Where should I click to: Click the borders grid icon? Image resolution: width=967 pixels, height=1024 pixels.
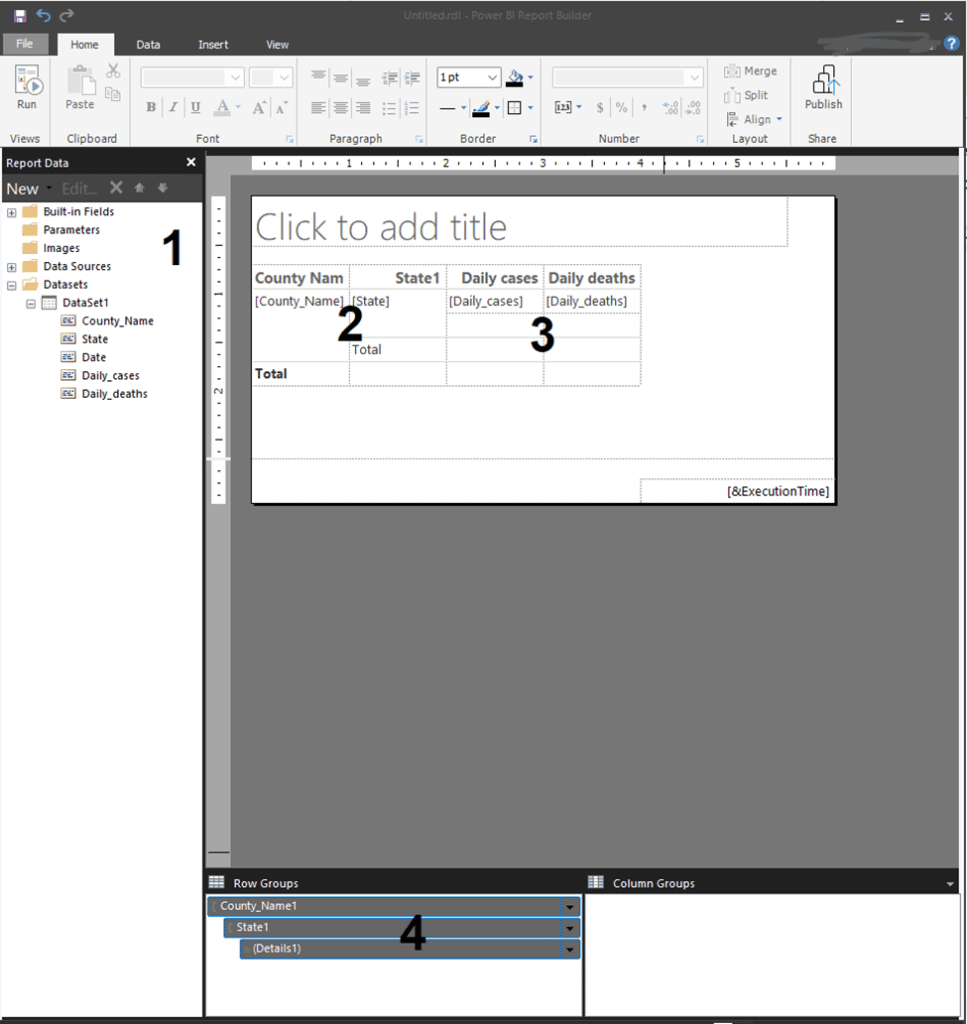(x=515, y=108)
